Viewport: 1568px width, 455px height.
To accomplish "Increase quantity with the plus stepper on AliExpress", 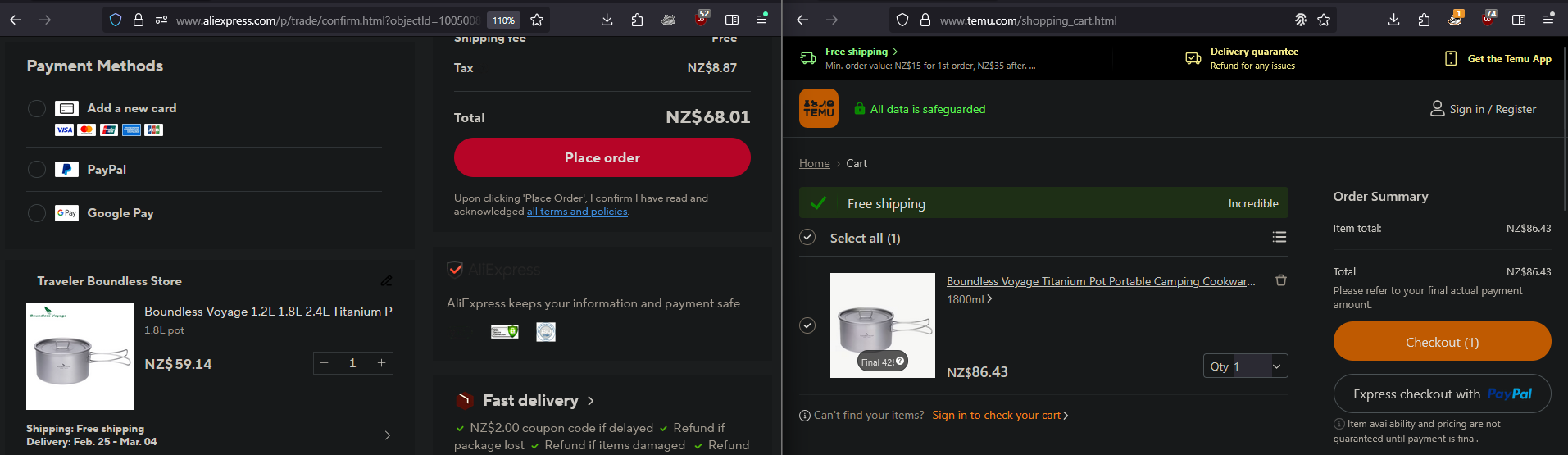I will pyautogui.click(x=381, y=363).
